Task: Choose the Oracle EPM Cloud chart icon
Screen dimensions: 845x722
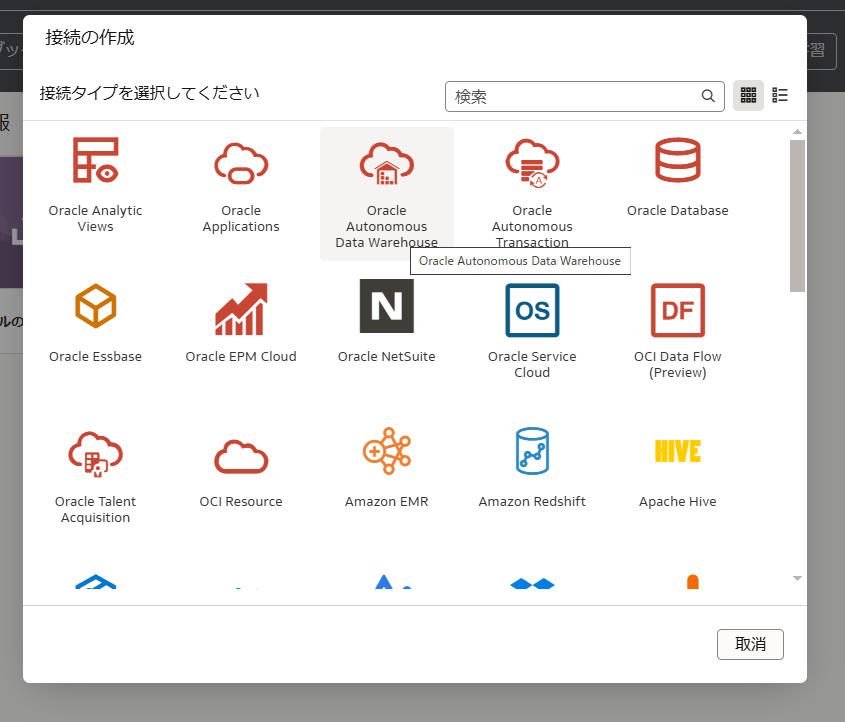Action: [x=241, y=309]
